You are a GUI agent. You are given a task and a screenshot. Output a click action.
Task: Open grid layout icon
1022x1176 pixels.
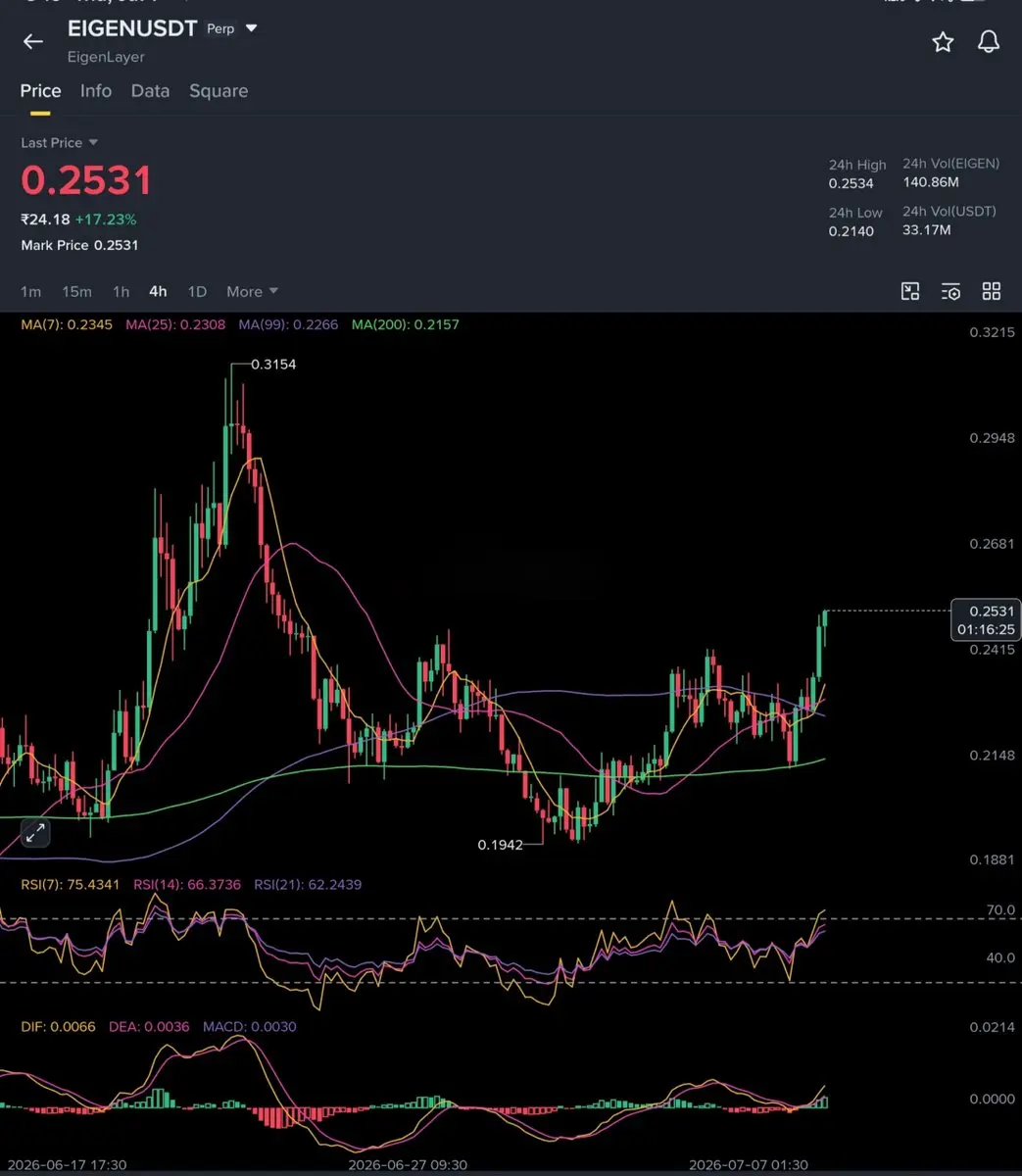pyautogui.click(x=992, y=291)
